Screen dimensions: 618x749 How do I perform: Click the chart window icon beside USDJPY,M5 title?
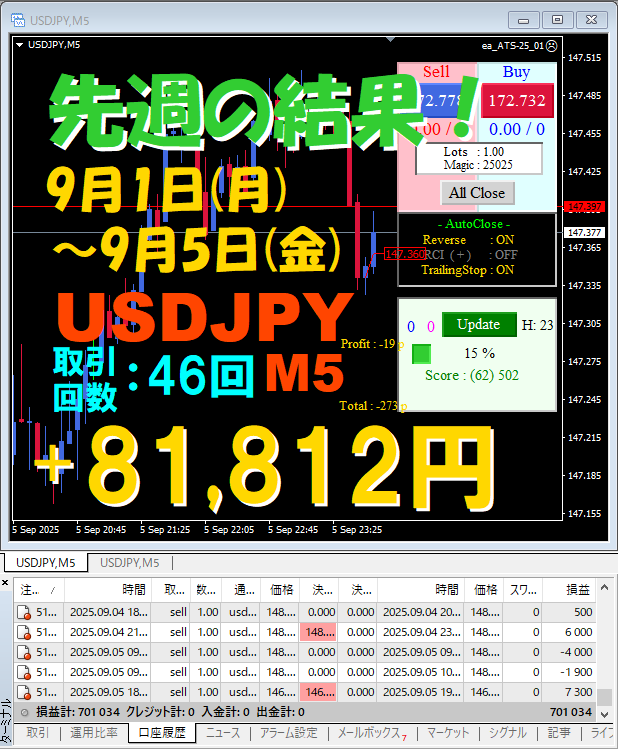pos(18,20)
